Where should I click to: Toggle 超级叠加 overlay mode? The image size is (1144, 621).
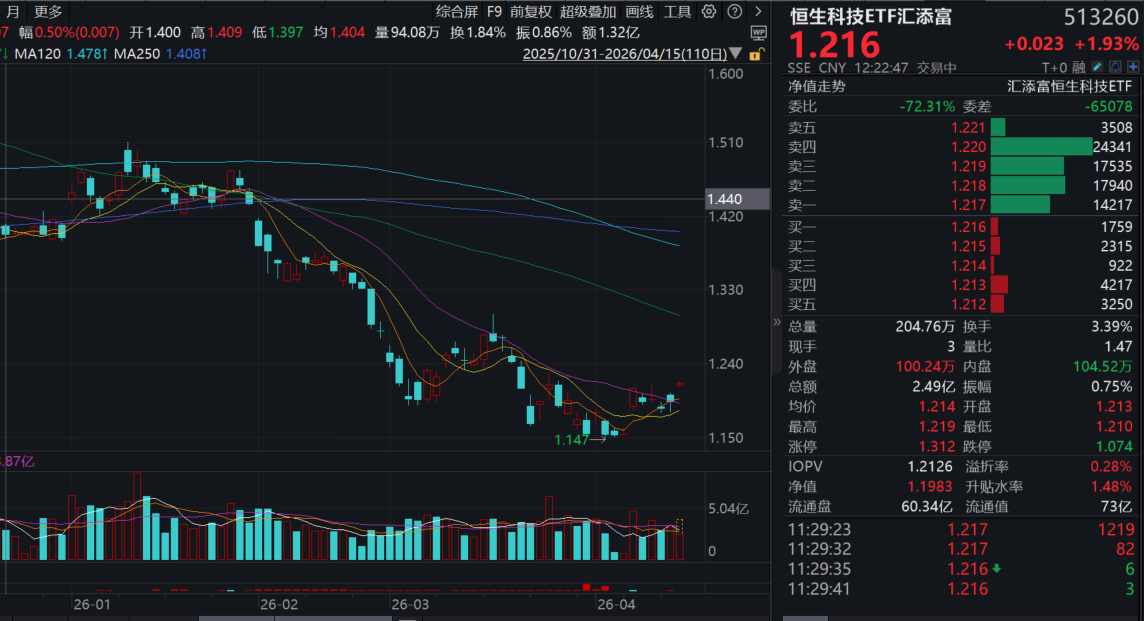[588, 12]
